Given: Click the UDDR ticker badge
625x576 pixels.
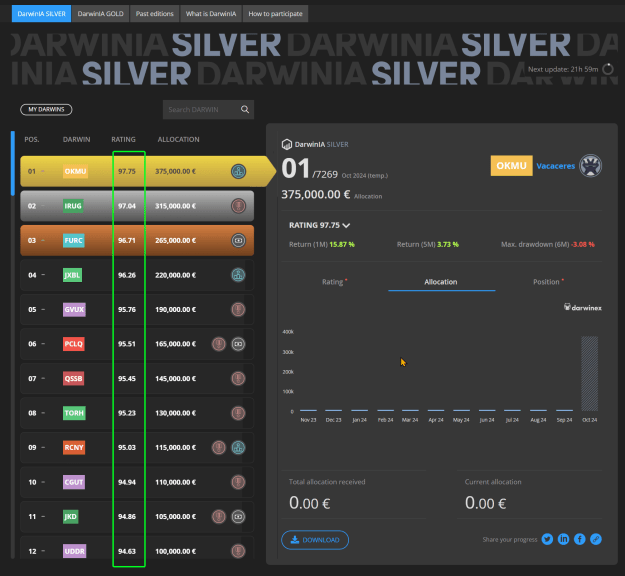Looking at the screenshot, I should [74, 551].
